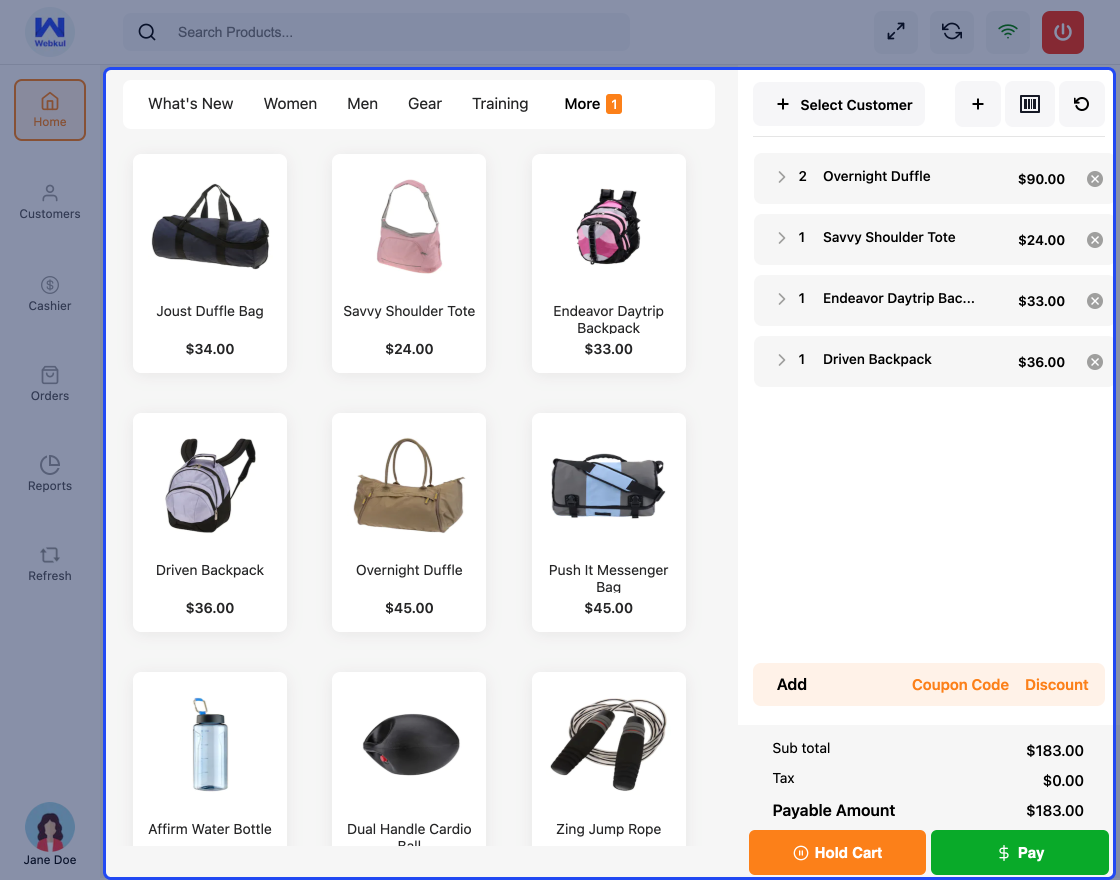Viewport: 1120px width, 880px height.
Task: Click the plus icon next to Select Customer
Action: [977, 104]
